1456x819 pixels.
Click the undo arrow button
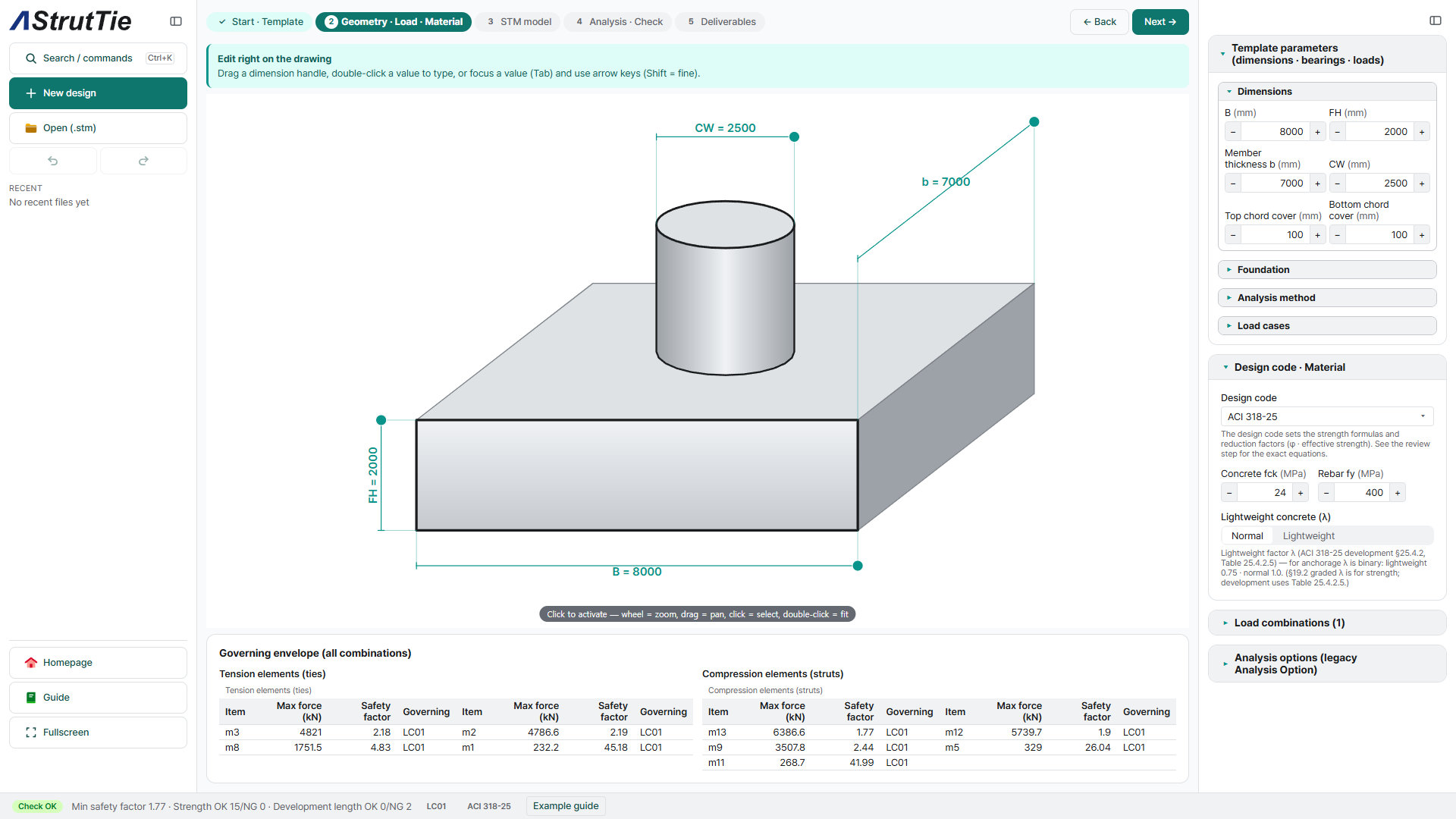pyautogui.click(x=53, y=161)
